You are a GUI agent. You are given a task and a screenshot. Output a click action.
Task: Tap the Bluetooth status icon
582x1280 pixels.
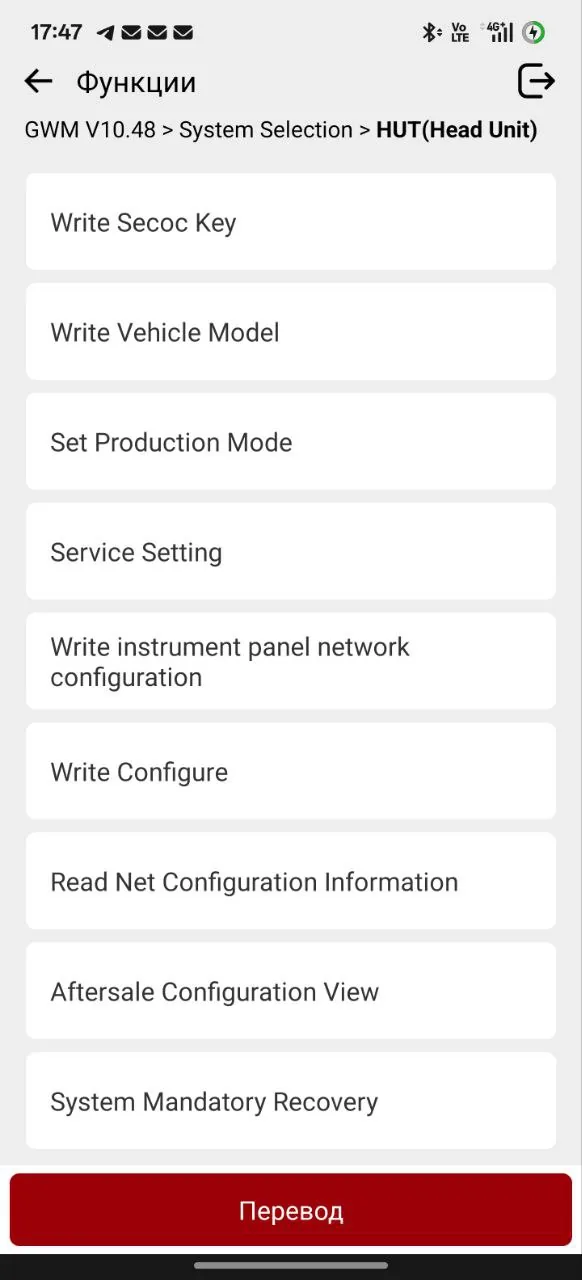pos(431,33)
